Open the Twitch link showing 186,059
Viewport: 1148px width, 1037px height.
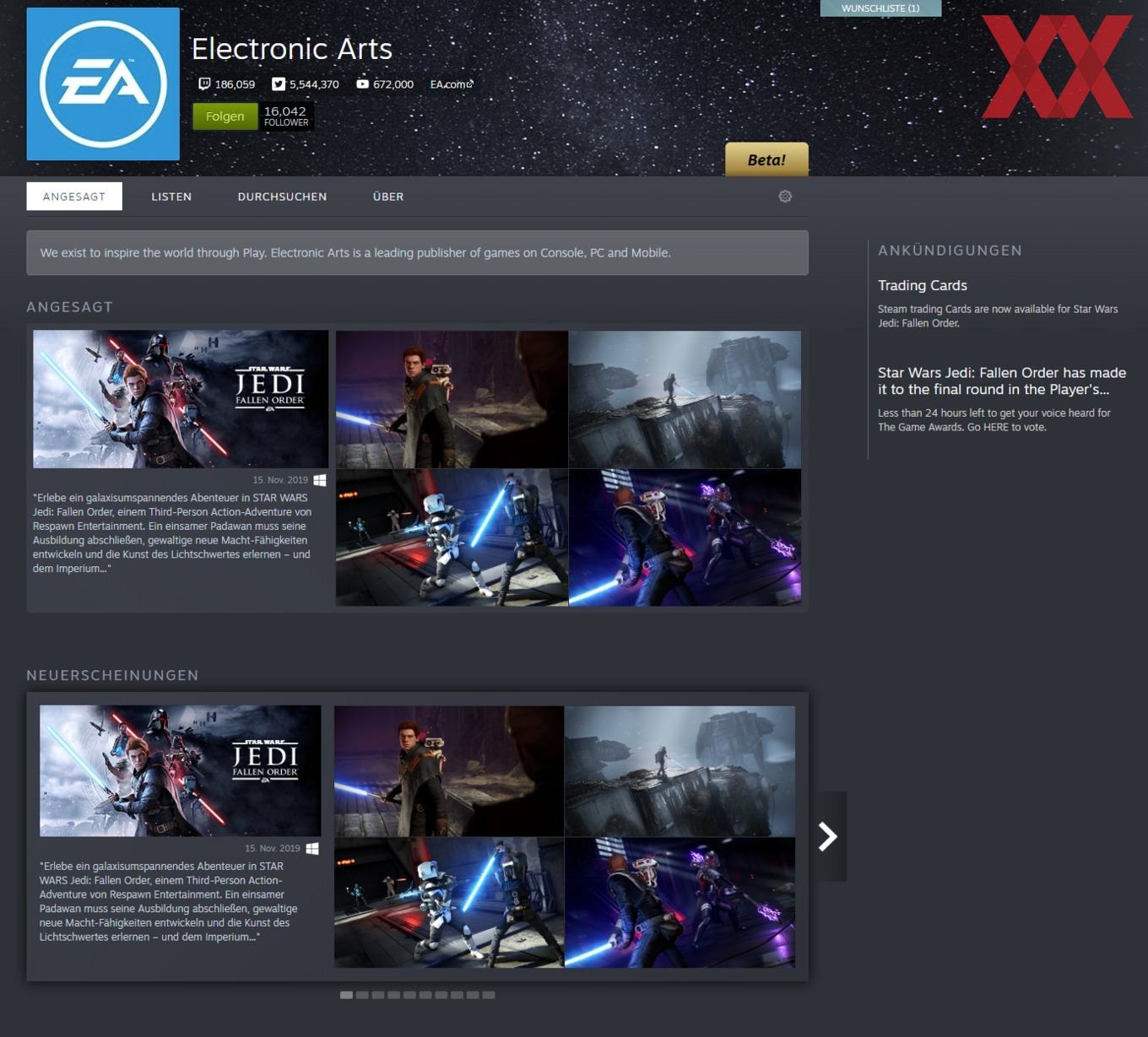pos(226,84)
